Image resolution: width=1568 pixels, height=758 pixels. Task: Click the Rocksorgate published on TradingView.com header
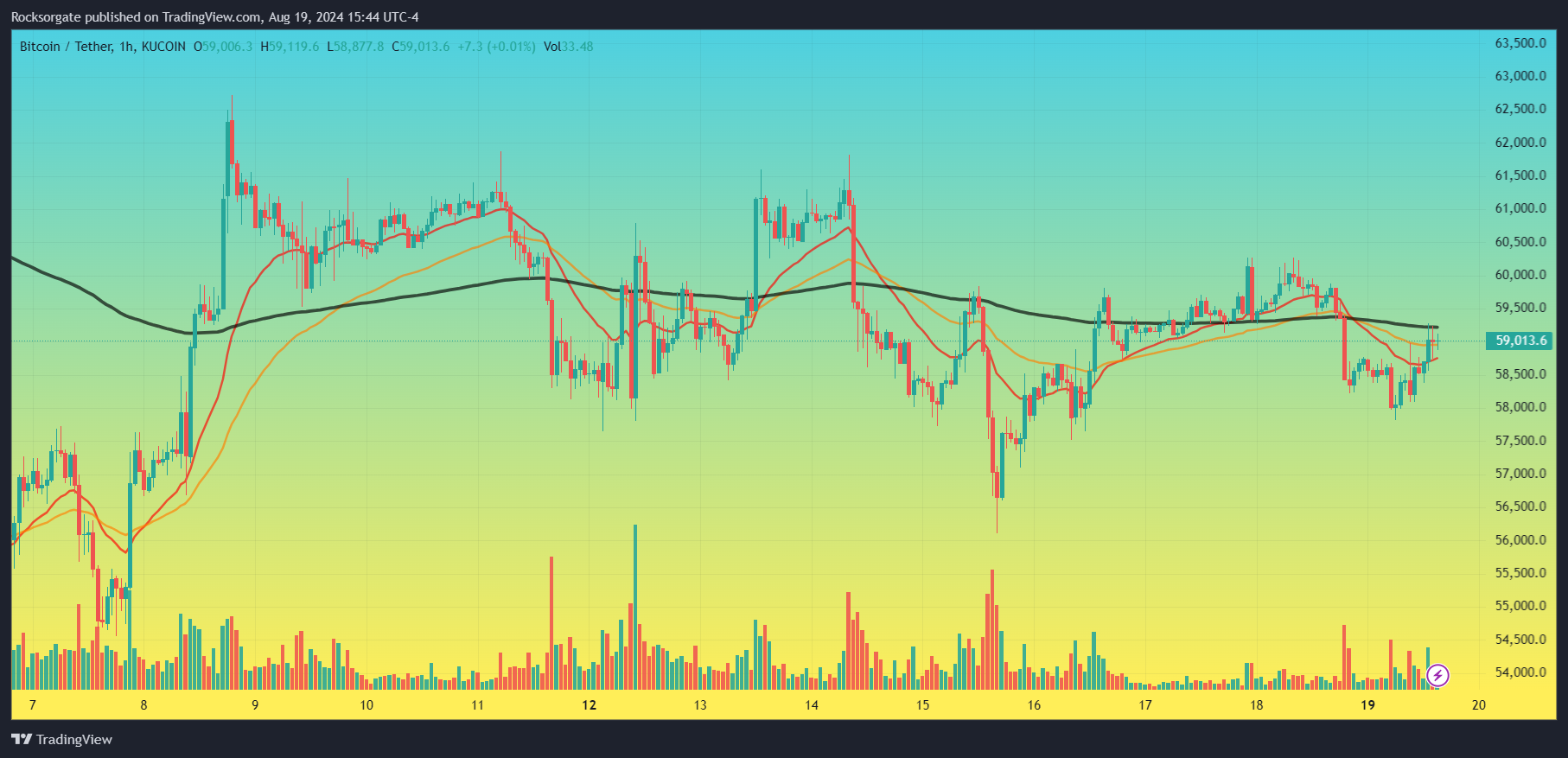(214, 16)
